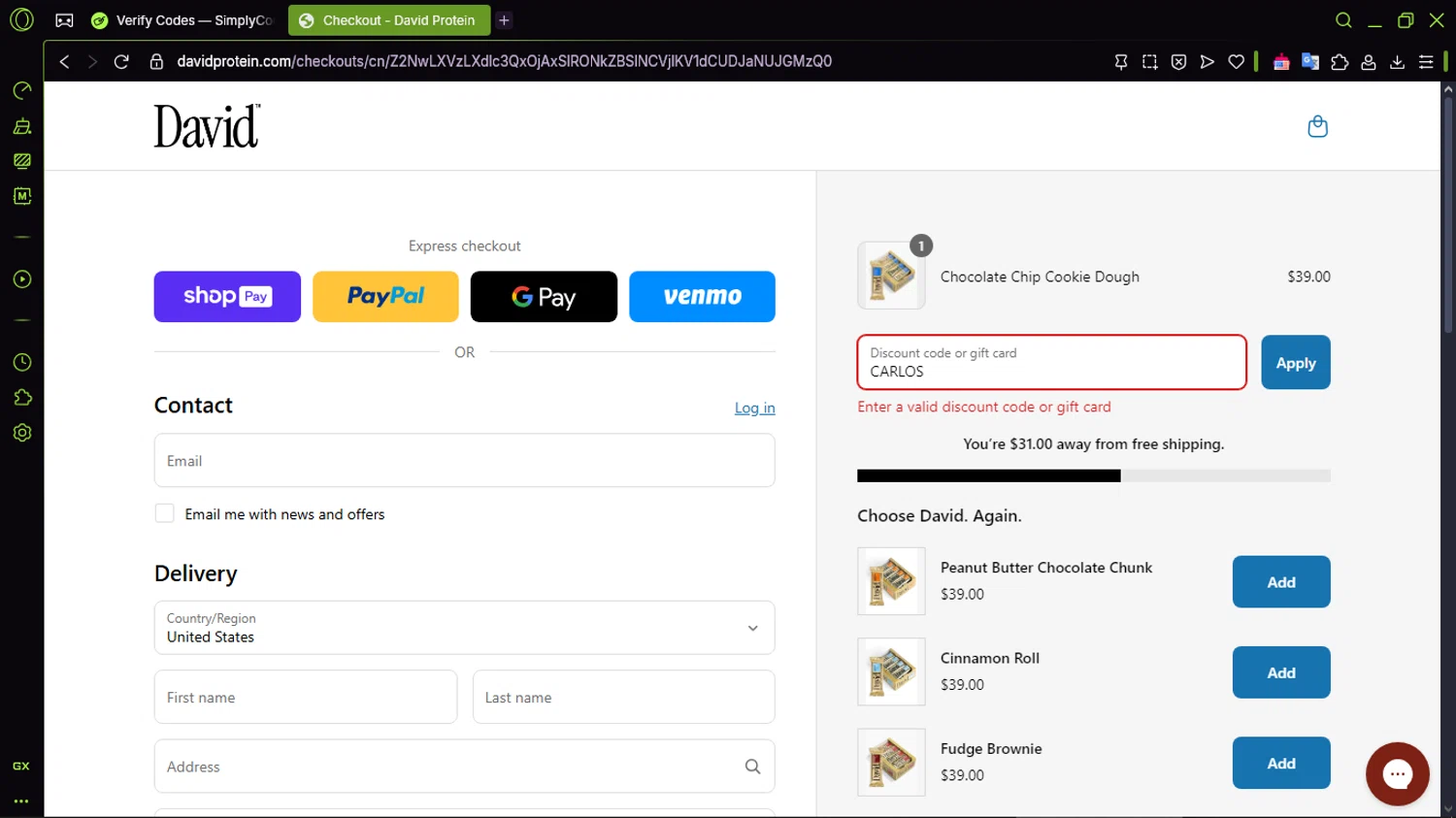Viewport: 1456px width, 818px height.
Task: Click 'Enter a valid discount code' error text
Action: tap(984, 407)
